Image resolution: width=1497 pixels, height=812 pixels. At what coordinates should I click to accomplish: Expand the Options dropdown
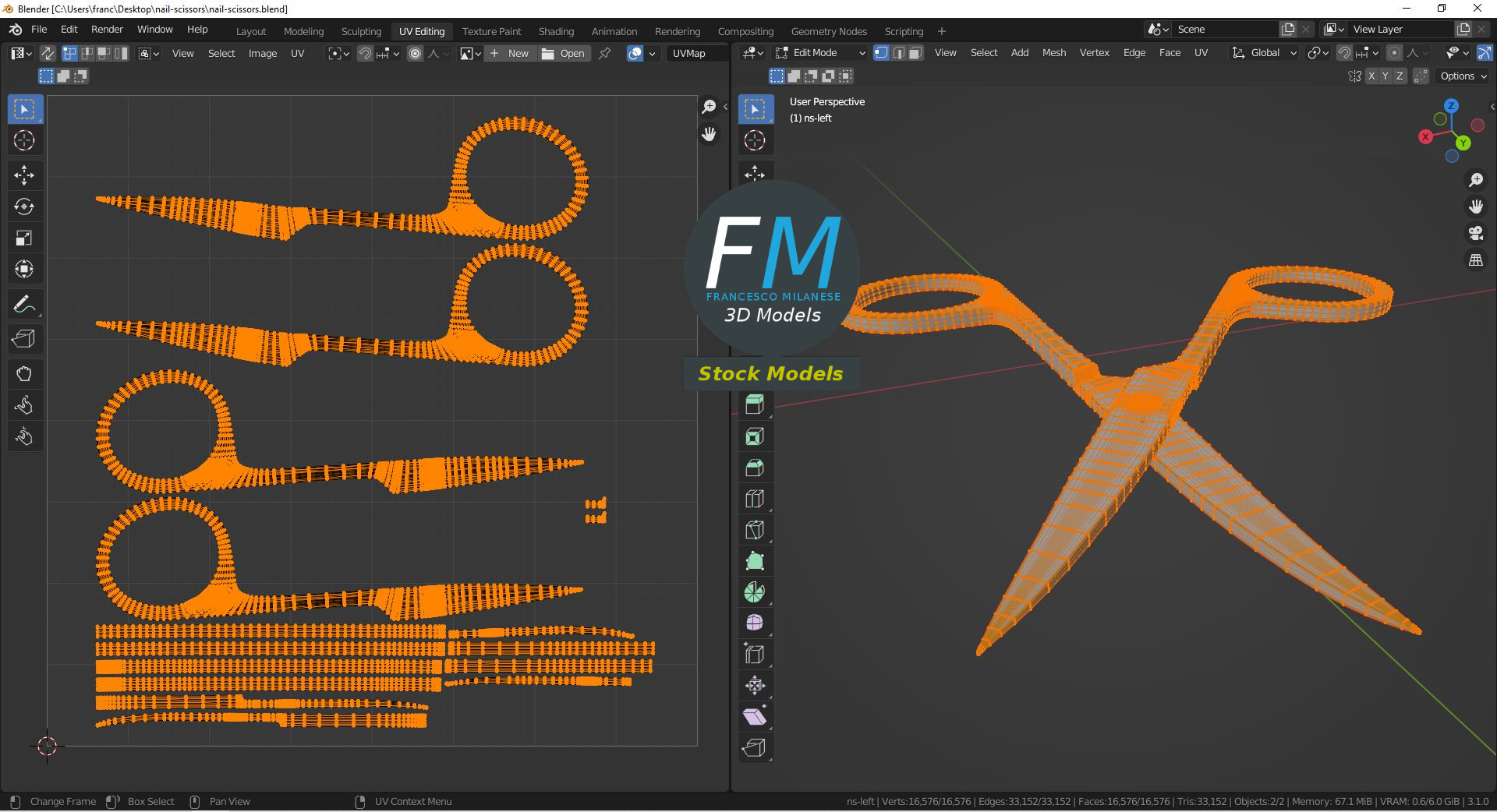coord(1463,76)
